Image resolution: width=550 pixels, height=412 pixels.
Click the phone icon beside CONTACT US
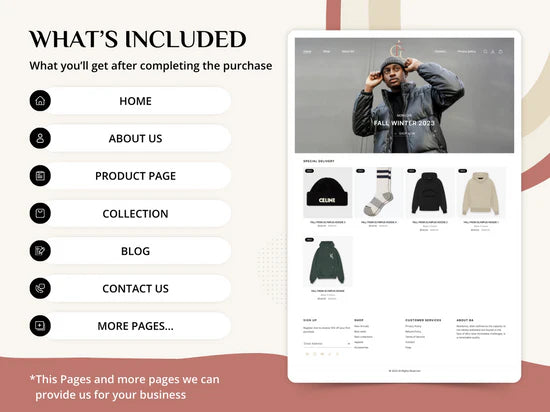click(x=40, y=288)
